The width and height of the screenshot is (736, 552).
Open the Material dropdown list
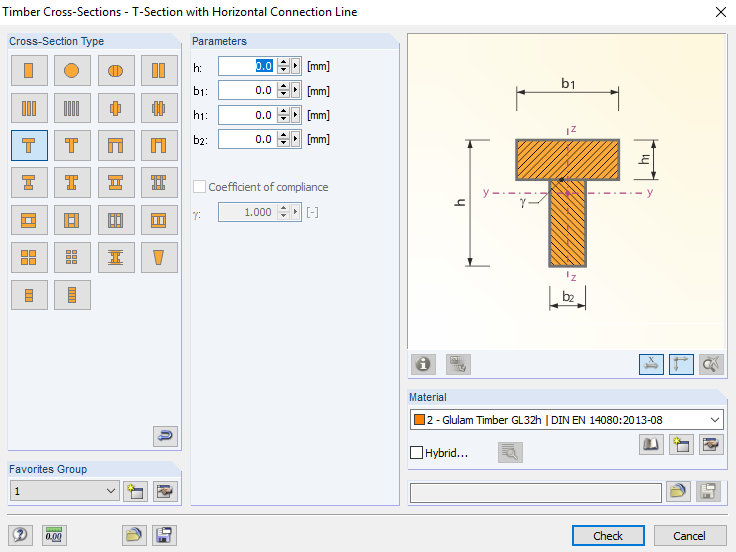pos(567,420)
